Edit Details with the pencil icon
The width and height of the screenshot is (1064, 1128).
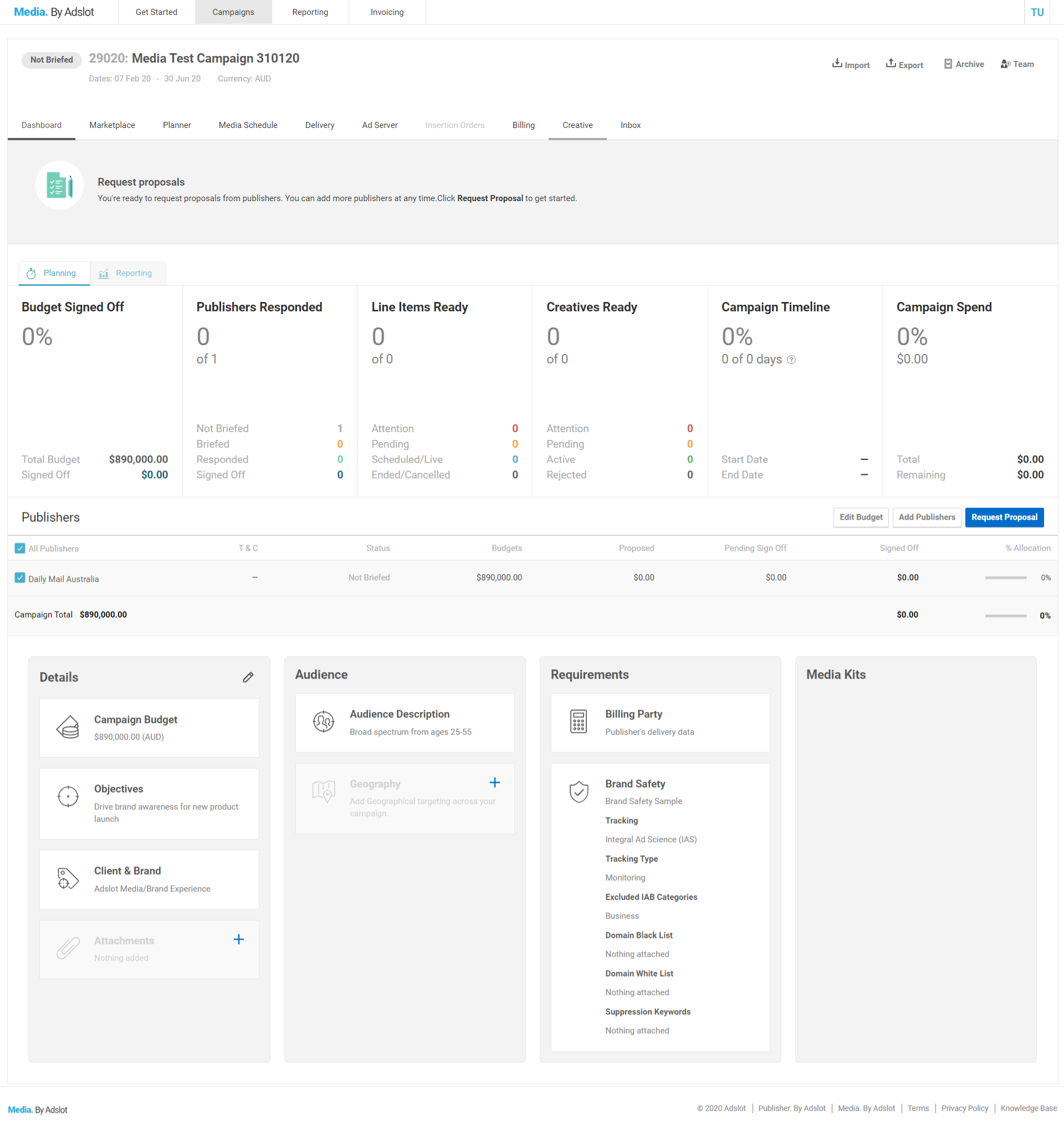[x=248, y=677]
